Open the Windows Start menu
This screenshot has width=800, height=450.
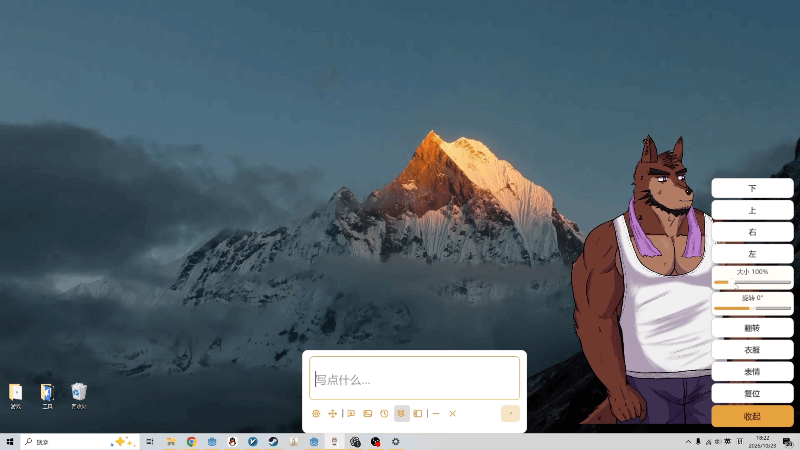(x=10, y=442)
